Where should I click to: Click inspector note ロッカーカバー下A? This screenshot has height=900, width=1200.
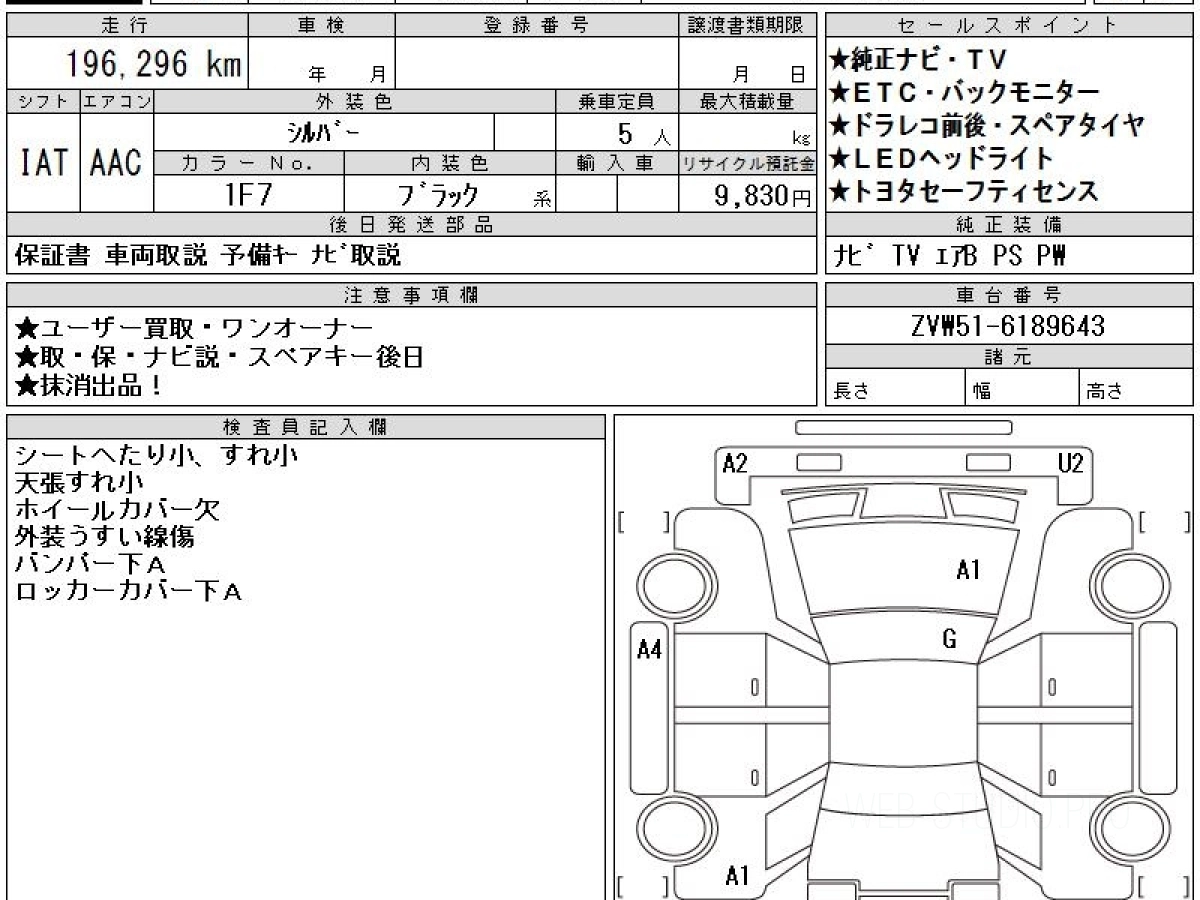(x=129, y=591)
